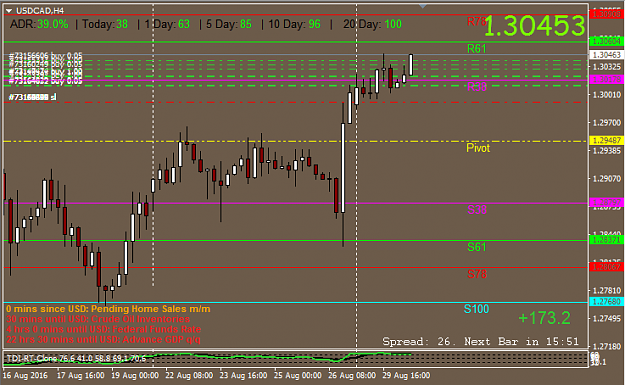Click the 1.29385 price scale value
This screenshot has height=385, width=625.
(607, 151)
